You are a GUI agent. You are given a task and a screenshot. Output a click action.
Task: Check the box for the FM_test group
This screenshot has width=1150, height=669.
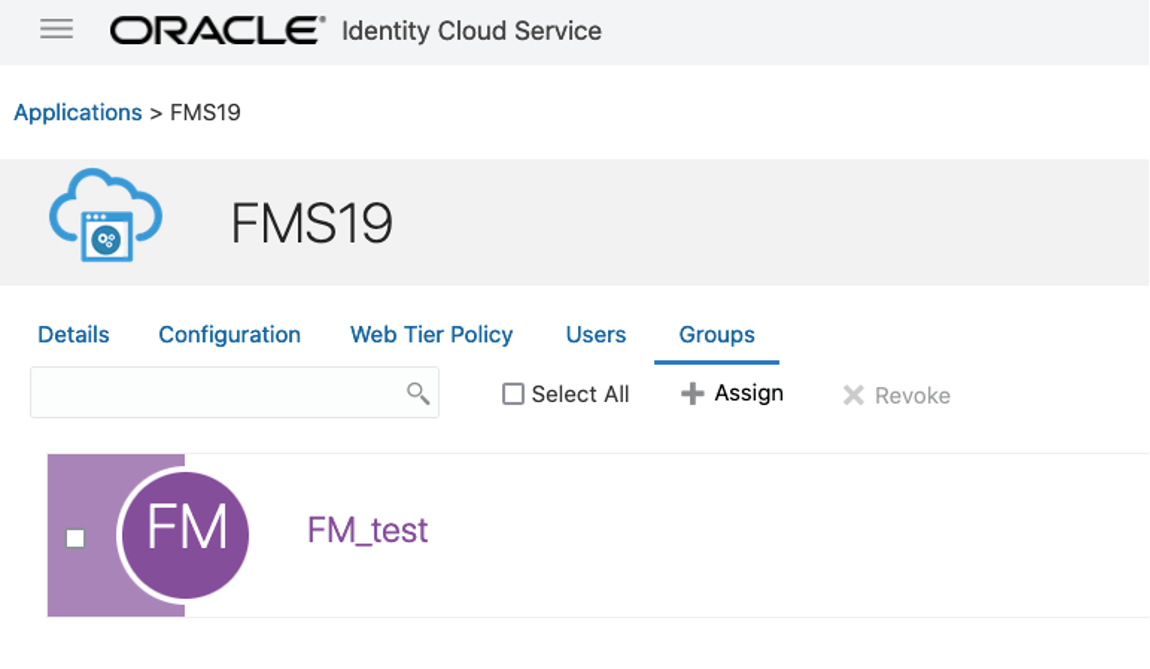click(x=75, y=539)
